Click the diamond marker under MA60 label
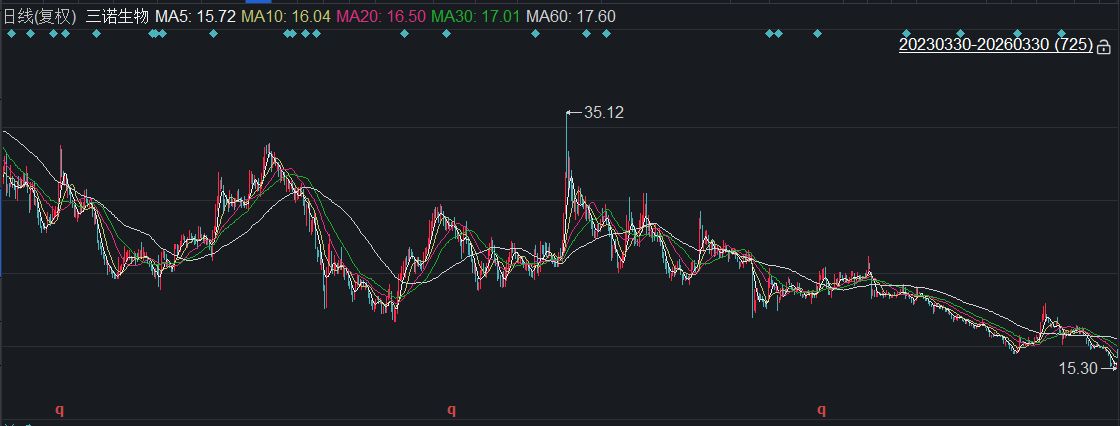This screenshot has height=426, width=1120. click(x=535, y=34)
